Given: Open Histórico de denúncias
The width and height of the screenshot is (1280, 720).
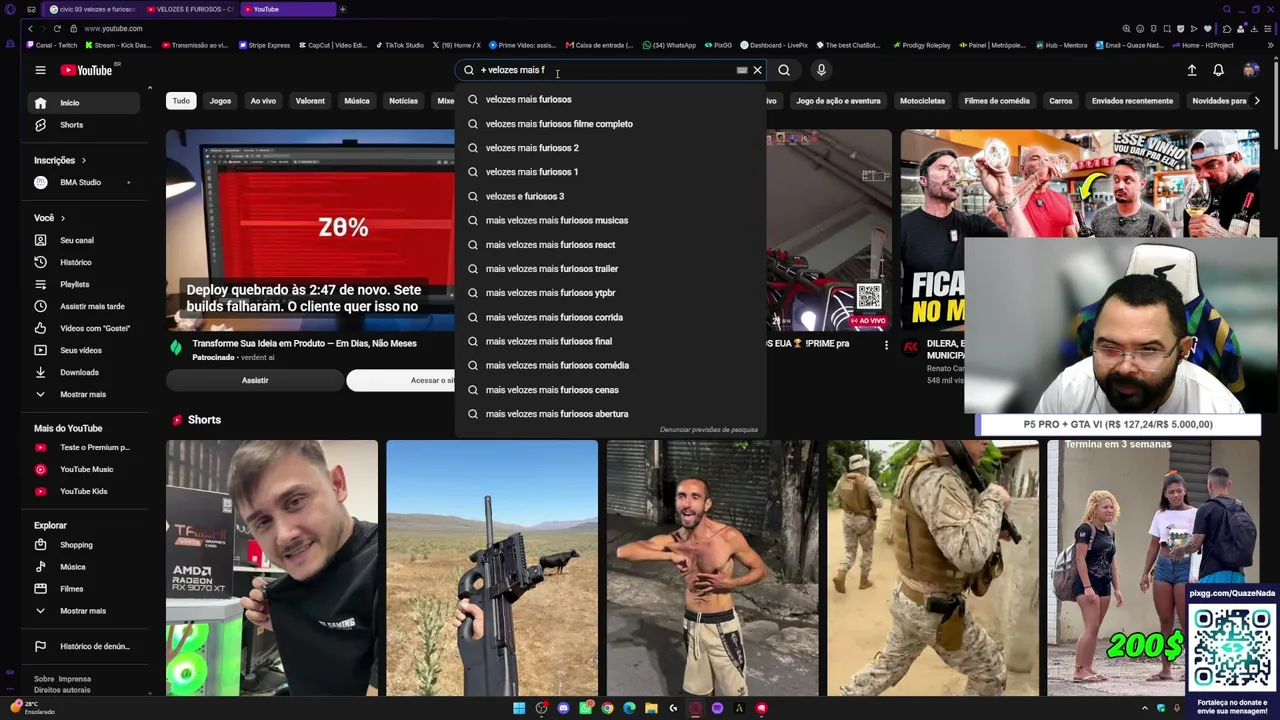Looking at the screenshot, I should [85, 646].
